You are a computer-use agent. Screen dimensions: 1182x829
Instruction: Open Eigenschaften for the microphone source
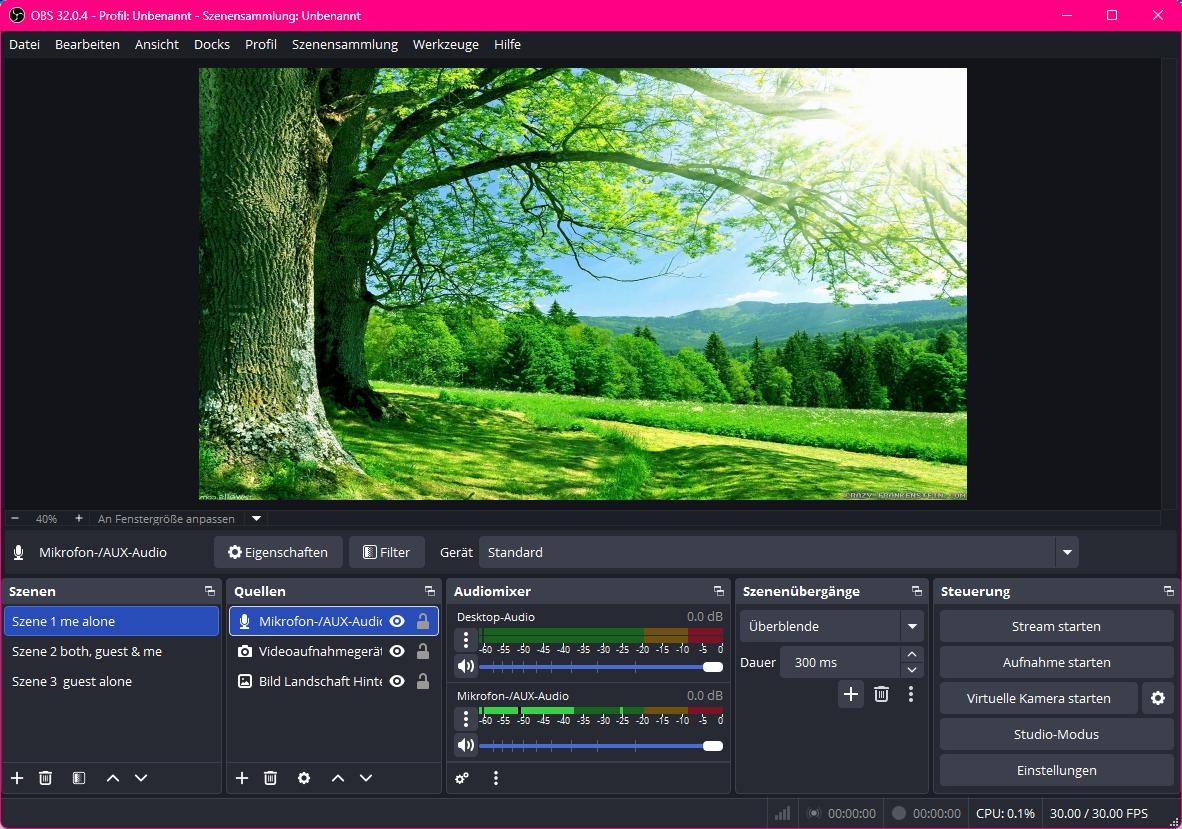(278, 552)
